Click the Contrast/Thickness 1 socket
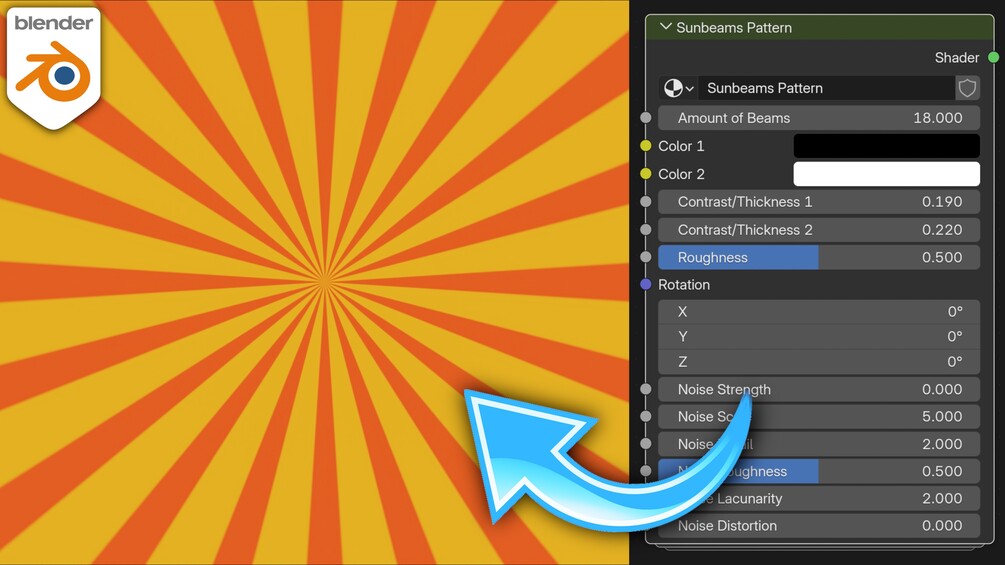The image size is (1005, 565). pos(646,202)
